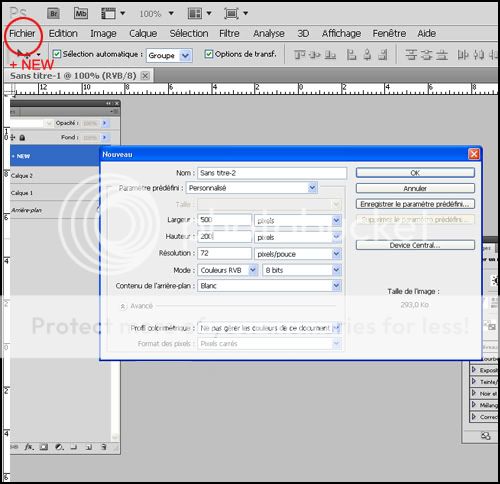Image resolution: width=500 pixels, height=484 pixels.
Task: Open the Affichage menu
Action: pos(341,33)
